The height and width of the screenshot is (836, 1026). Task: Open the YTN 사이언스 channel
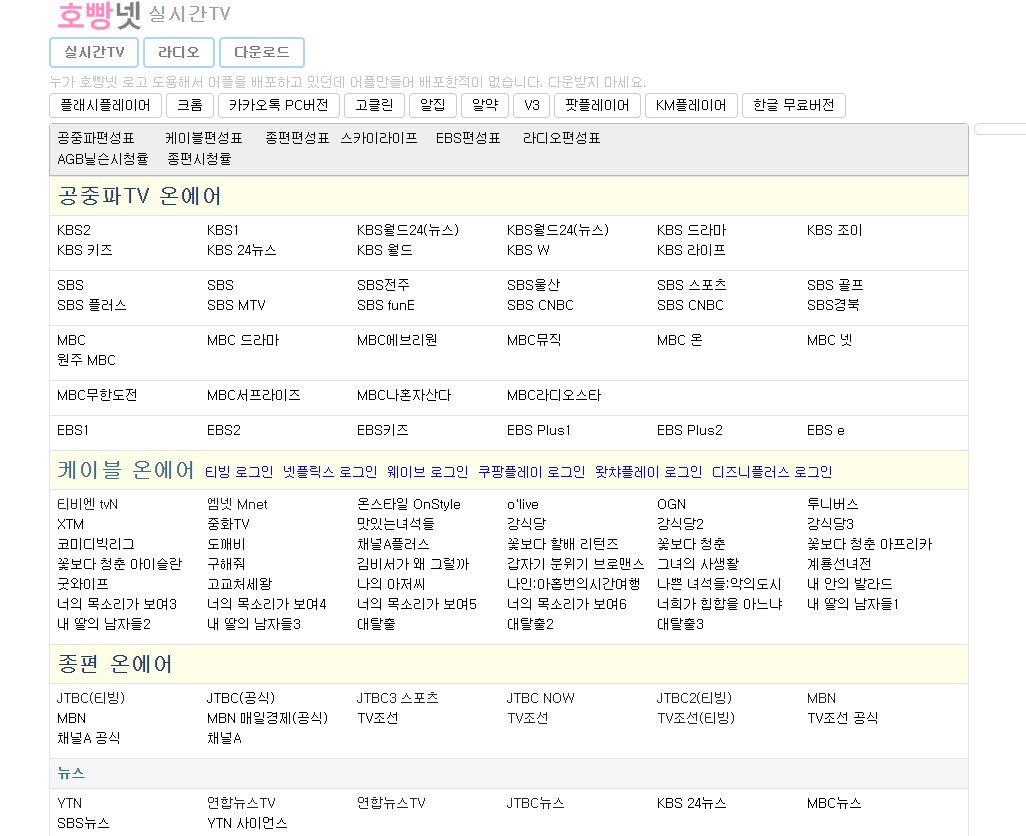coord(247,823)
